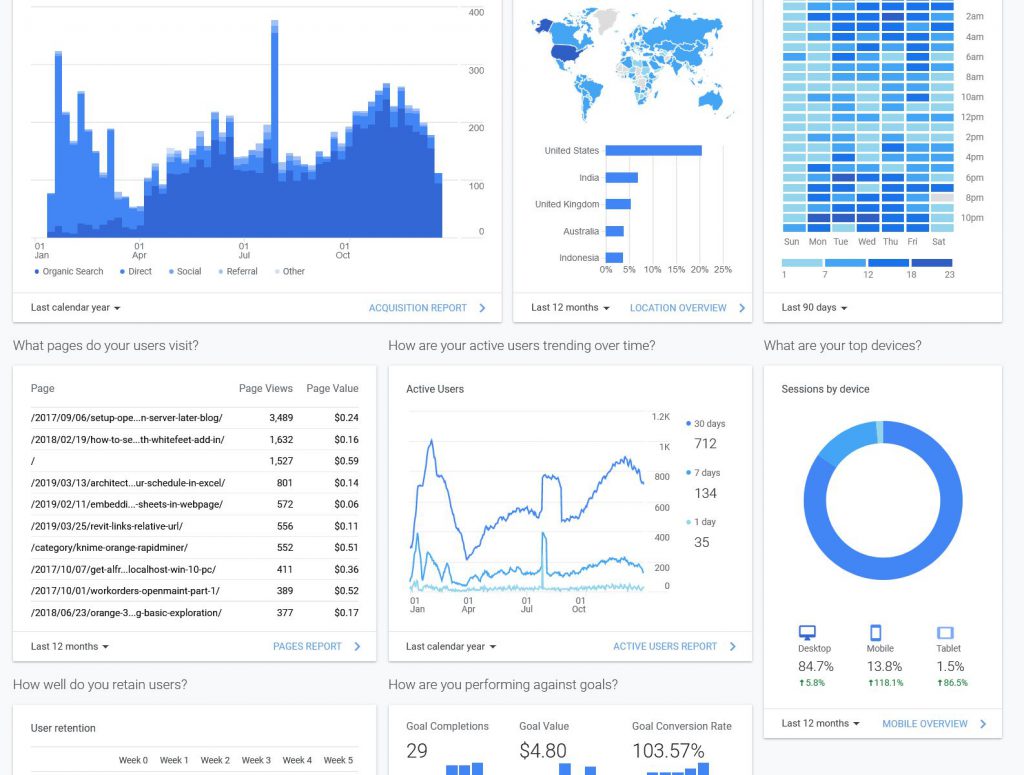Open the /2019/03/25/revit-links-relative-url/ page row
This screenshot has height=775, width=1024.
[x=107, y=526]
